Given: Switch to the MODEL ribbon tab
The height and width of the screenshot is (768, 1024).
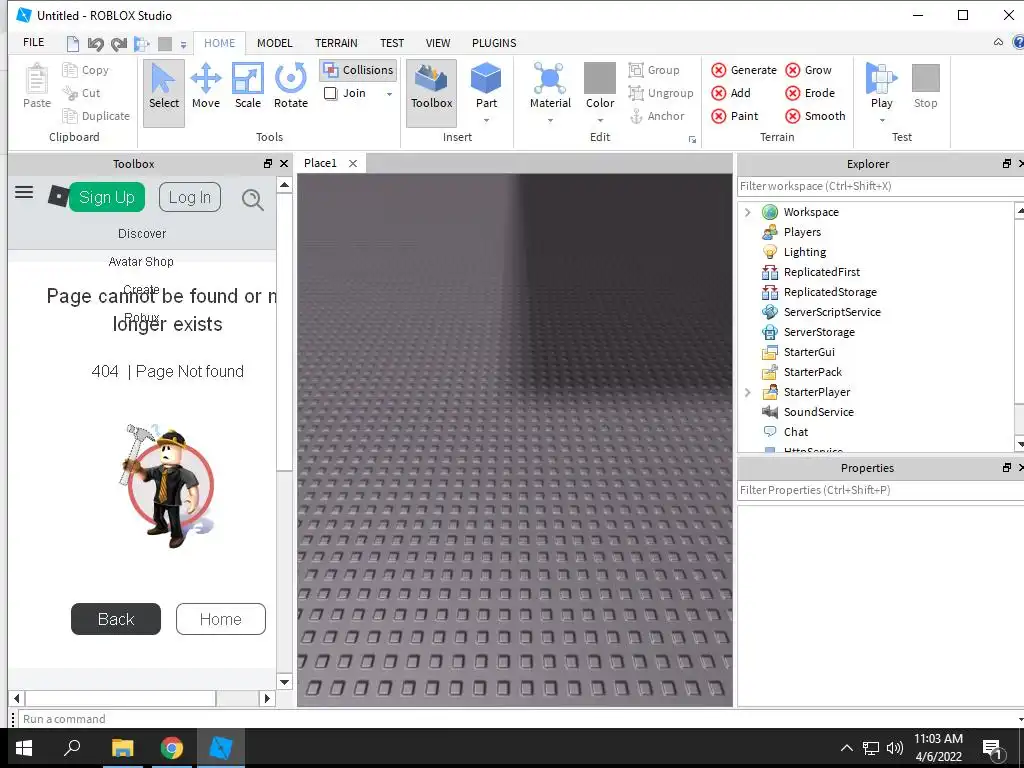Looking at the screenshot, I should (x=274, y=43).
